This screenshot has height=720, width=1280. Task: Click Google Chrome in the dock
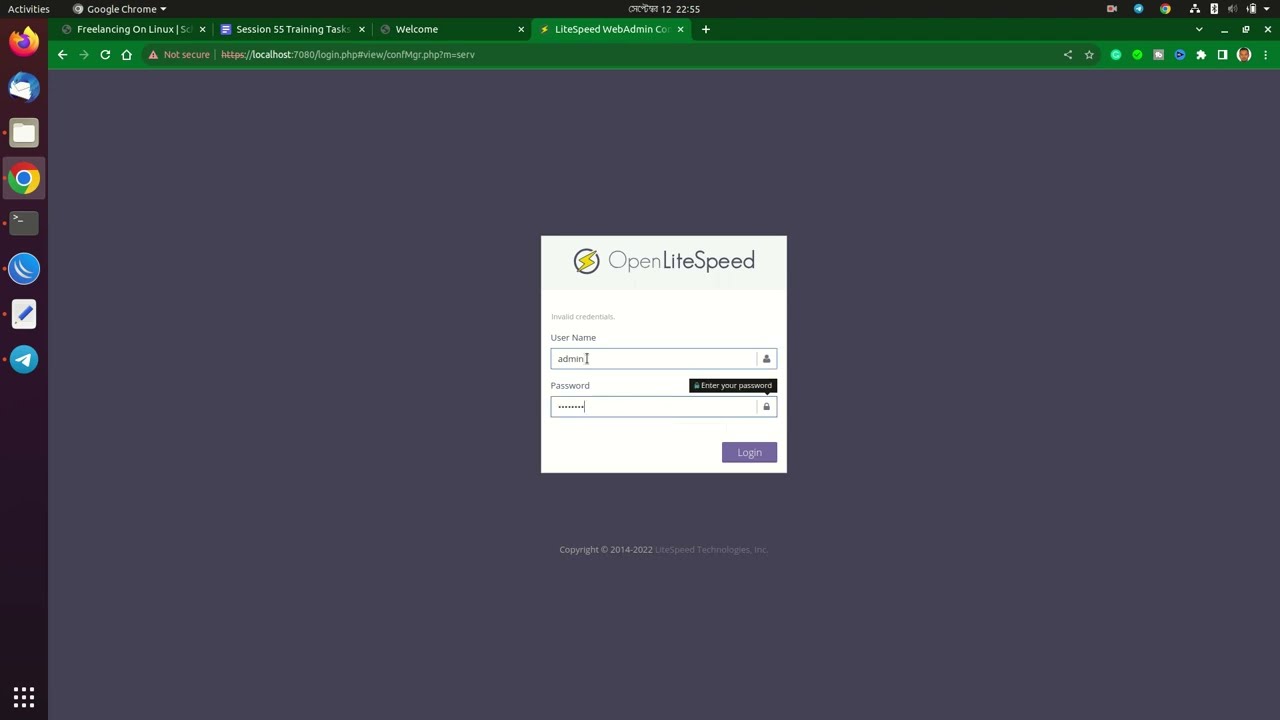click(x=24, y=179)
